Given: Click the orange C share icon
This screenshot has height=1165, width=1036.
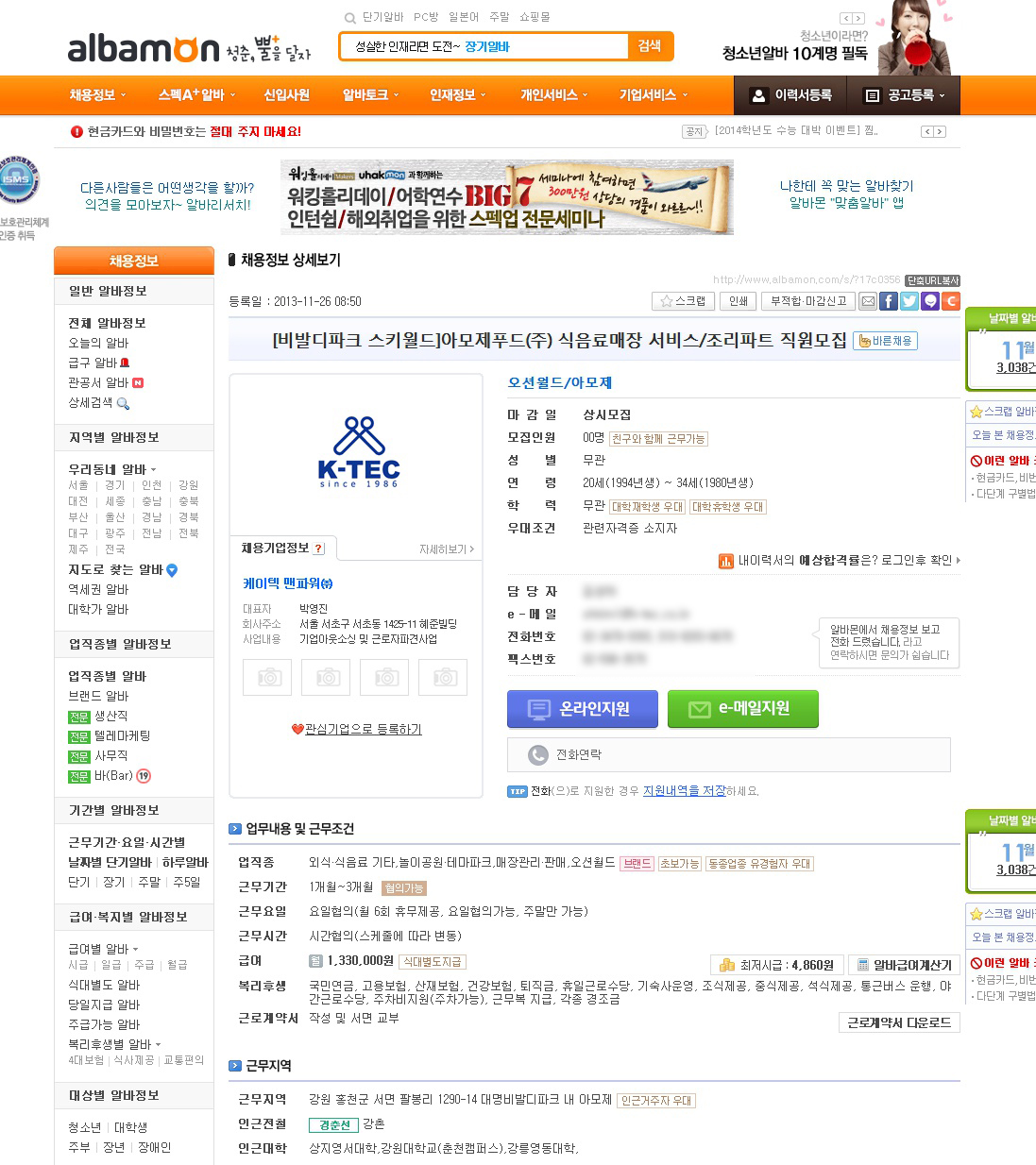Looking at the screenshot, I should [x=951, y=301].
